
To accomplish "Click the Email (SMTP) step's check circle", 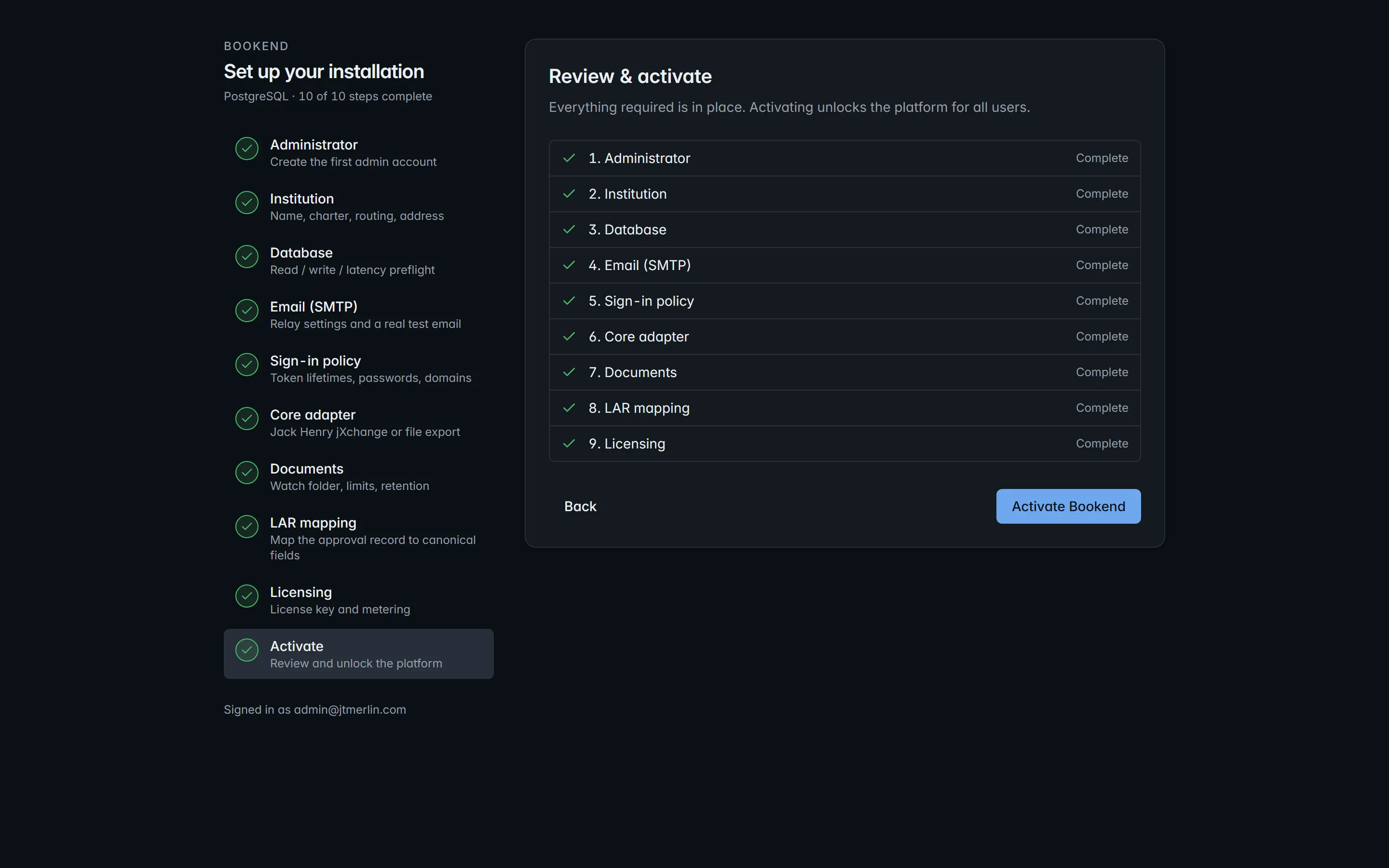I will [247, 311].
